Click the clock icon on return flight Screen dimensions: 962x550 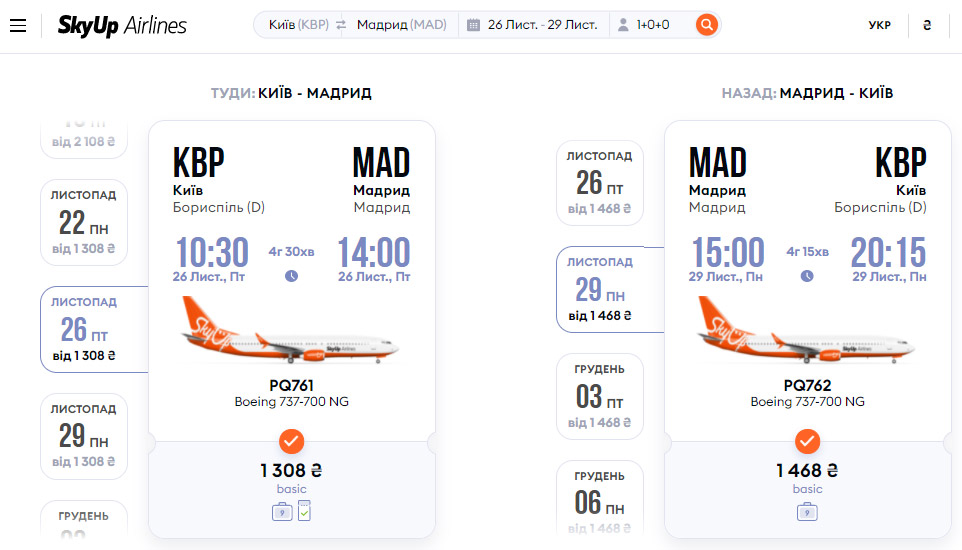(x=807, y=276)
